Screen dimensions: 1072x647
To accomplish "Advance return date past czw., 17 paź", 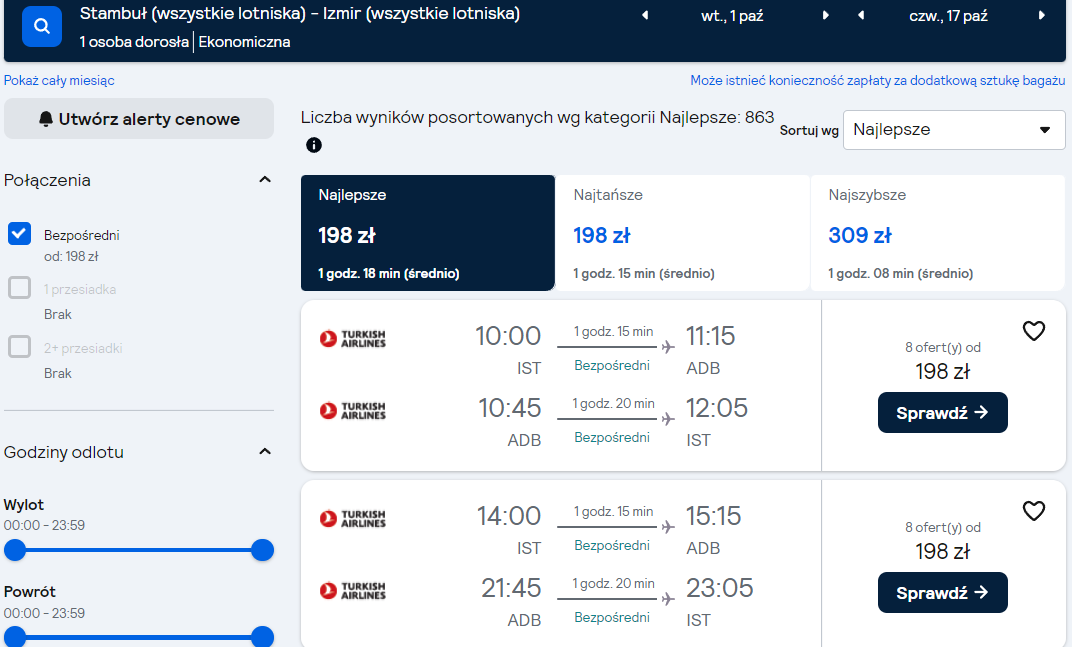I will pyautogui.click(x=1041, y=16).
